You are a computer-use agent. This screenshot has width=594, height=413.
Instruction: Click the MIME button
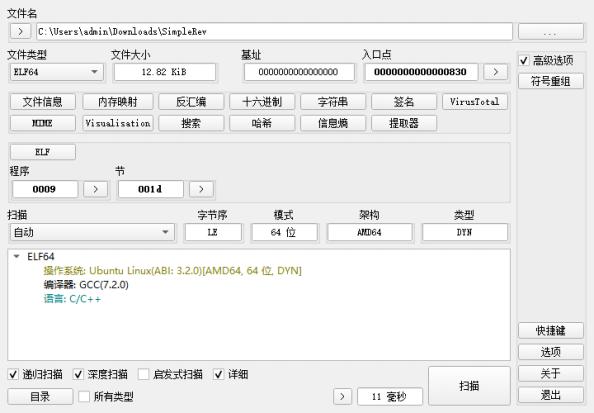click(42, 123)
